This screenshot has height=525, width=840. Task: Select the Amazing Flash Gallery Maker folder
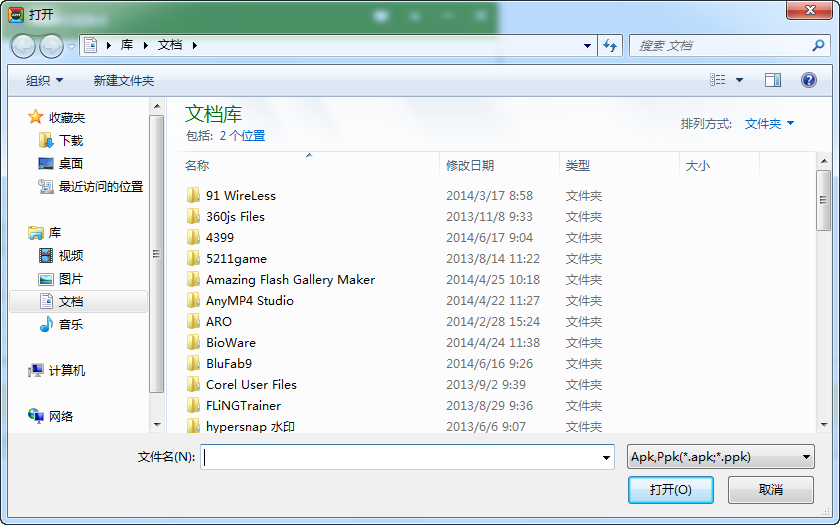click(x=290, y=280)
